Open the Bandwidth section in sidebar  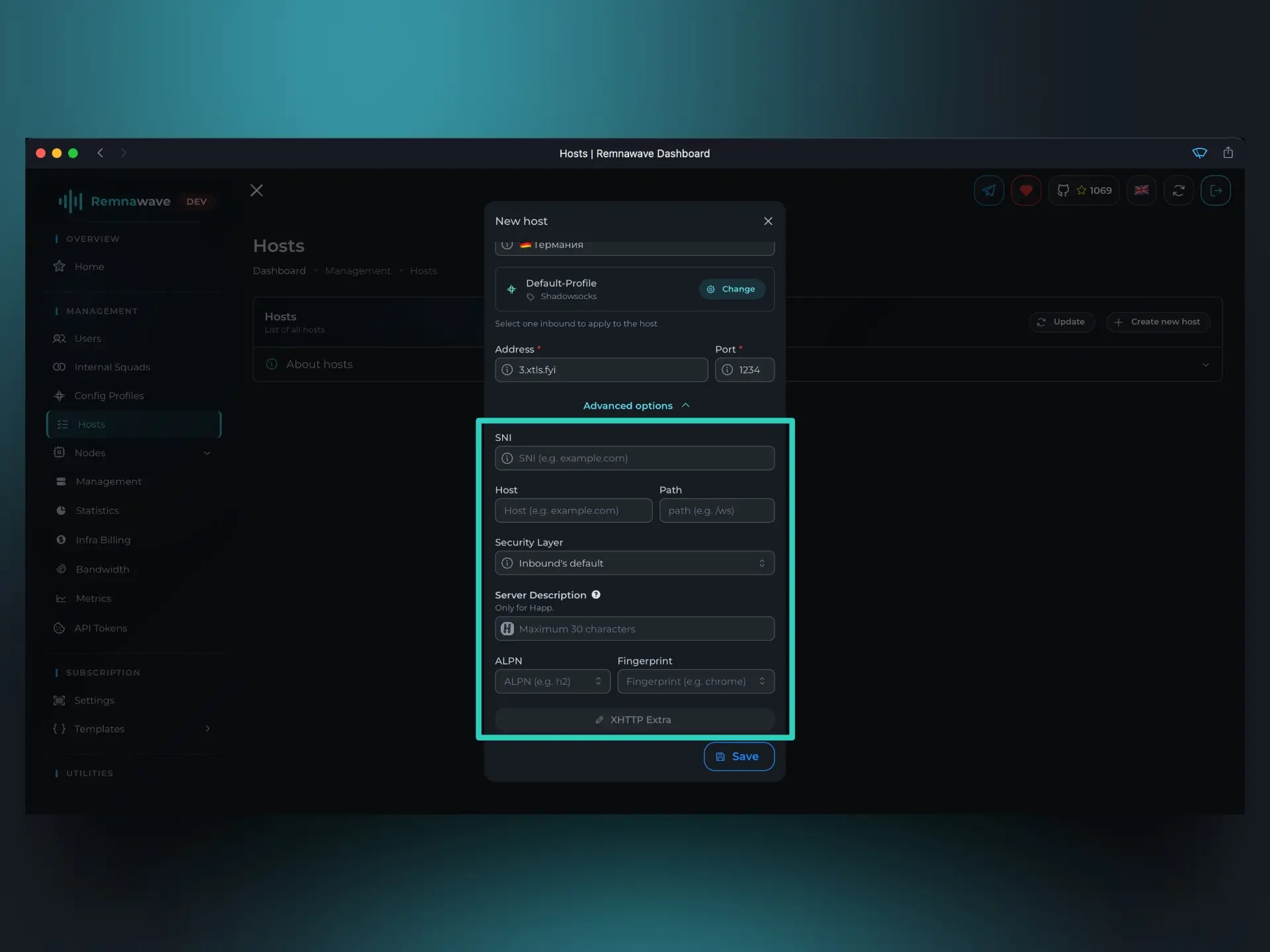103,569
